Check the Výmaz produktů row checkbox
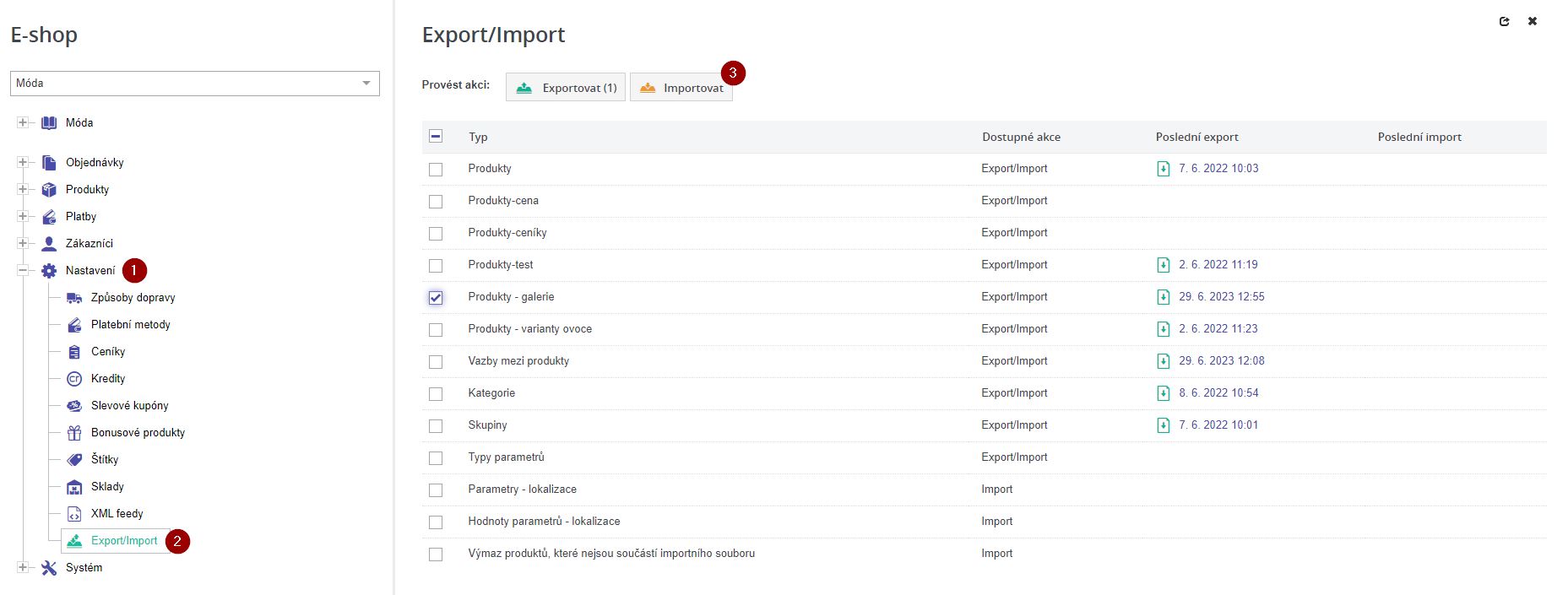1568x595 pixels. [x=436, y=554]
